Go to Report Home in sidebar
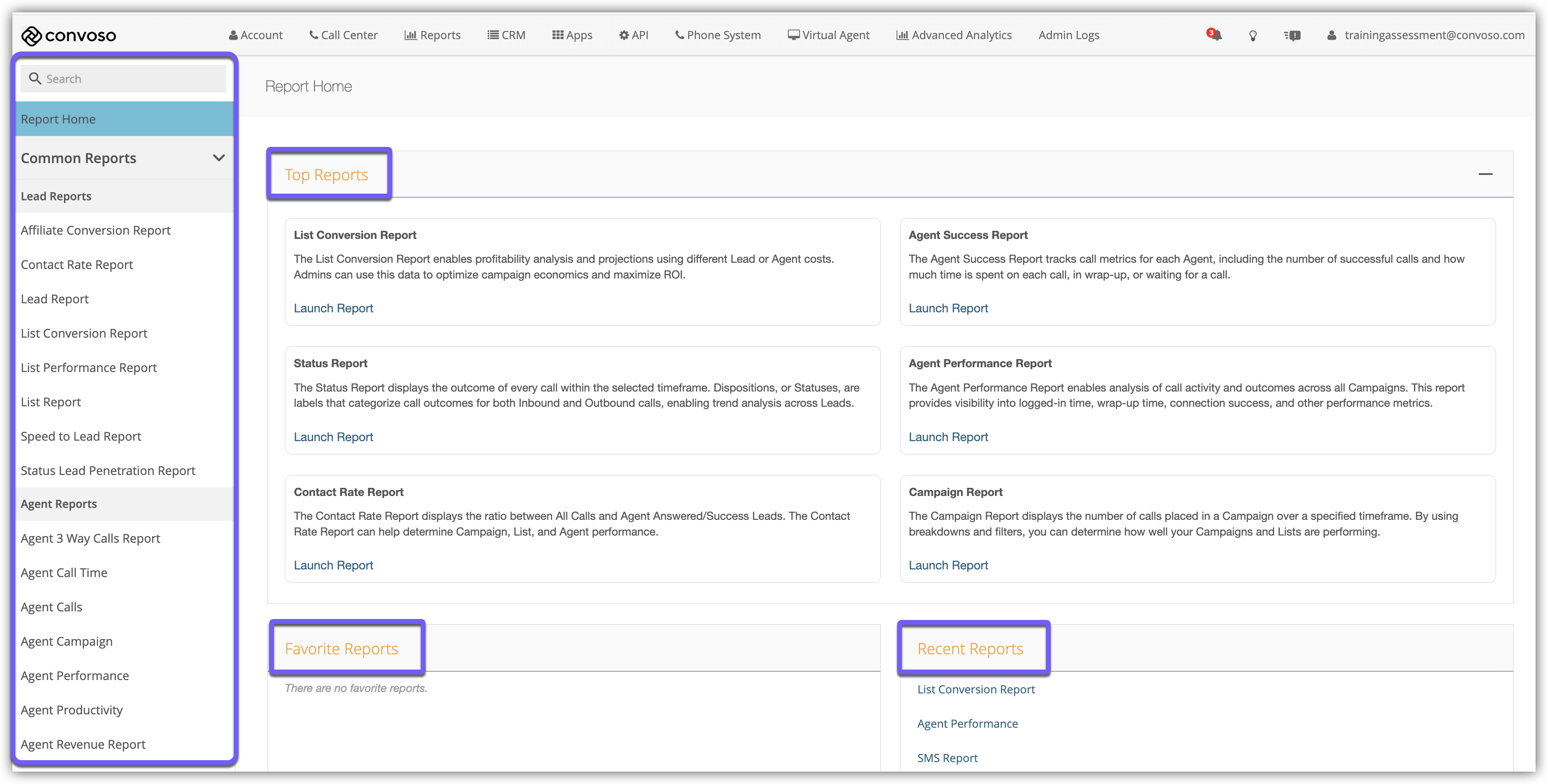Viewport: 1548px width, 784px height. 58,119
